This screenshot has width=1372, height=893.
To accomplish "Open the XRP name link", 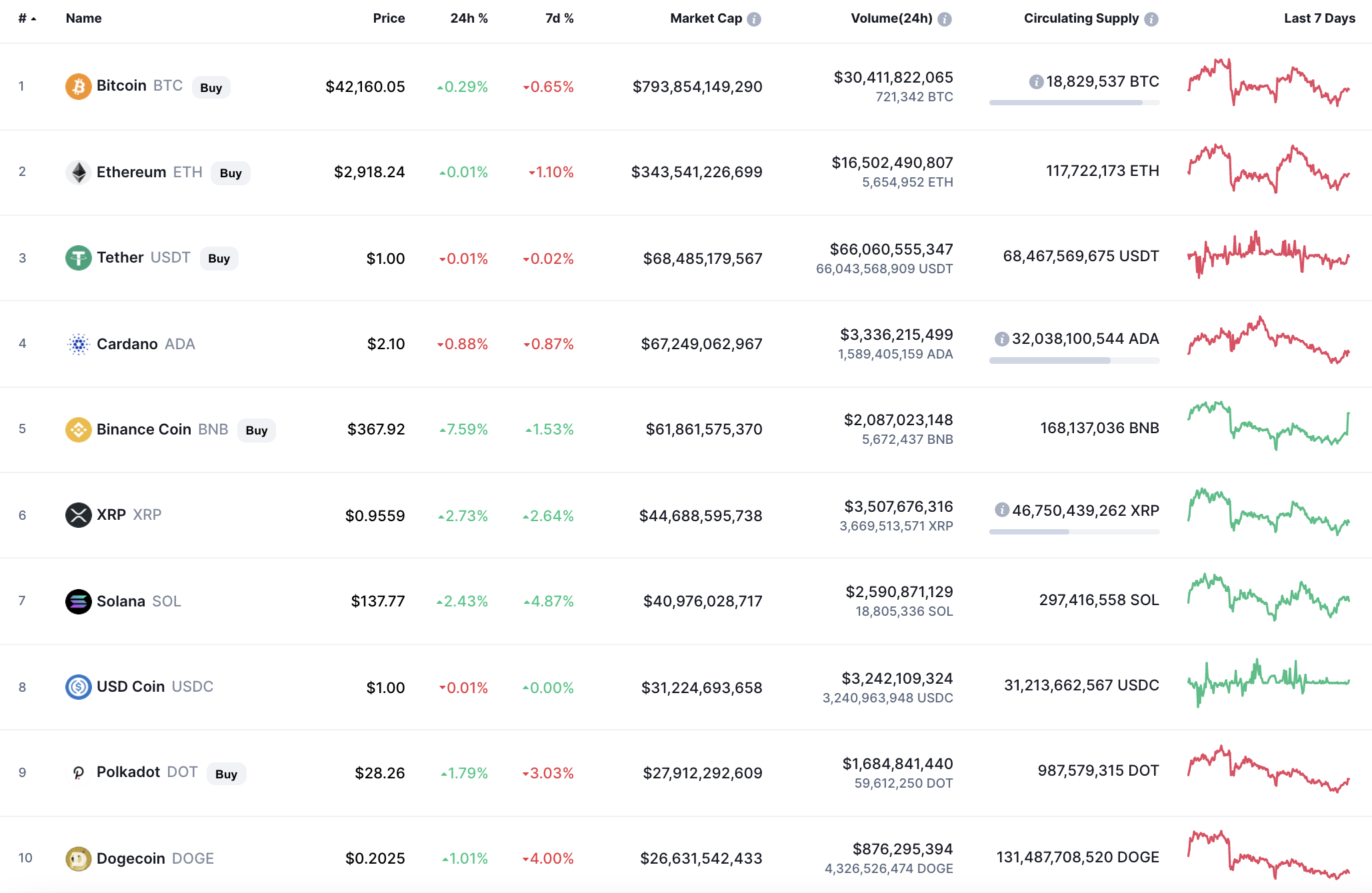I will click(x=129, y=515).
